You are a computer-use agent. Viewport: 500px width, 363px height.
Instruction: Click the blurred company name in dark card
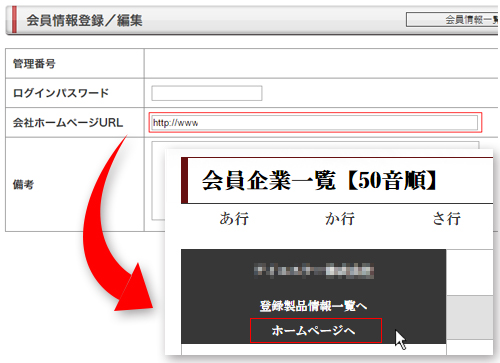point(314,271)
